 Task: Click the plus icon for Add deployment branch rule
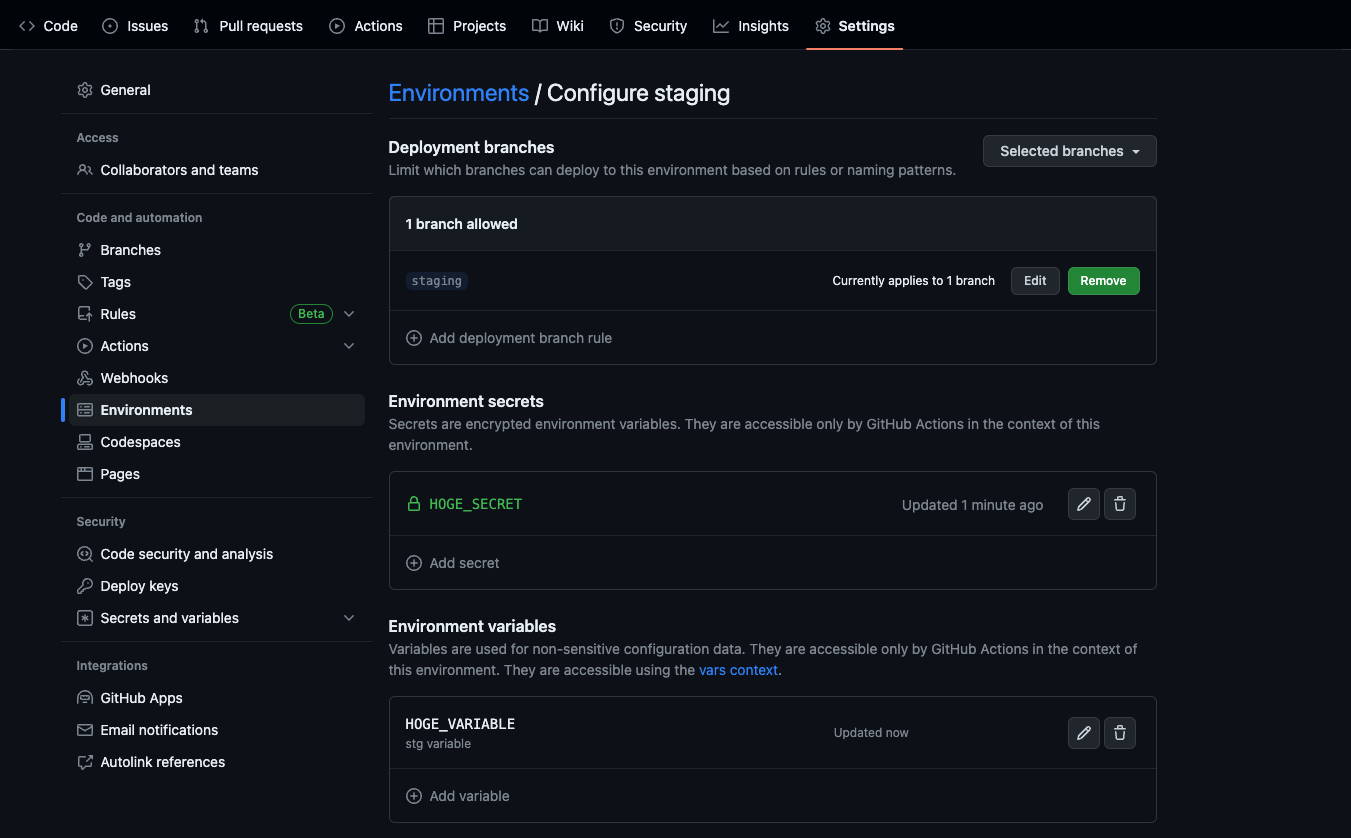coord(414,337)
